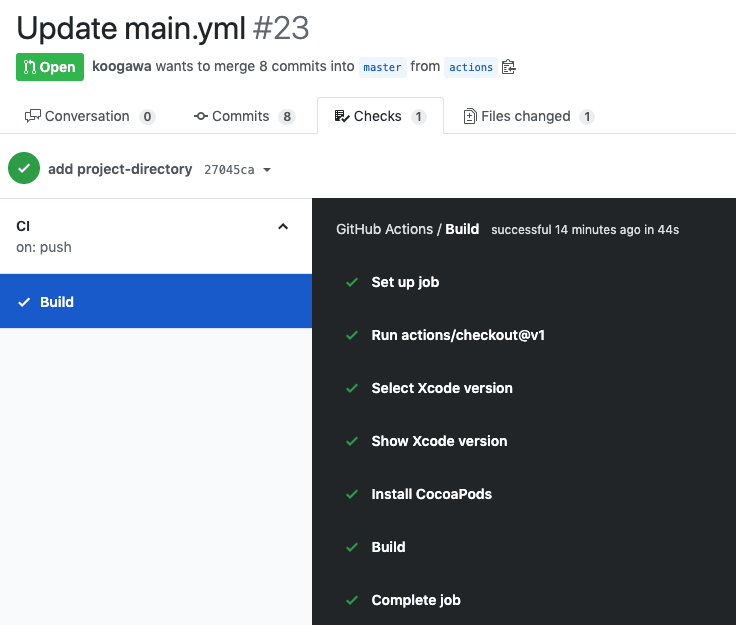Viewport: 736px width, 625px height.
Task: Click the green check beside Select Xcode version
Action: point(352,388)
